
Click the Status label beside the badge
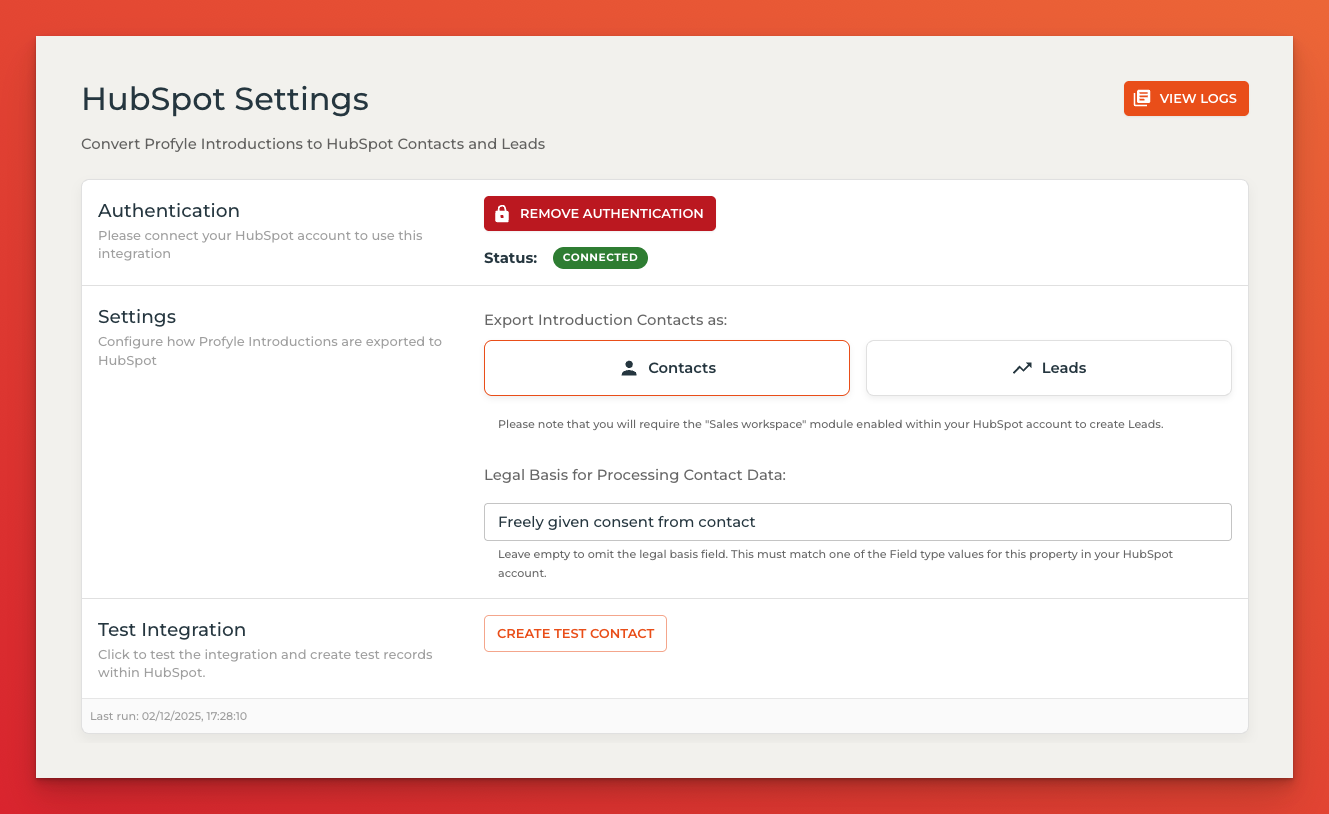click(510, 258)
